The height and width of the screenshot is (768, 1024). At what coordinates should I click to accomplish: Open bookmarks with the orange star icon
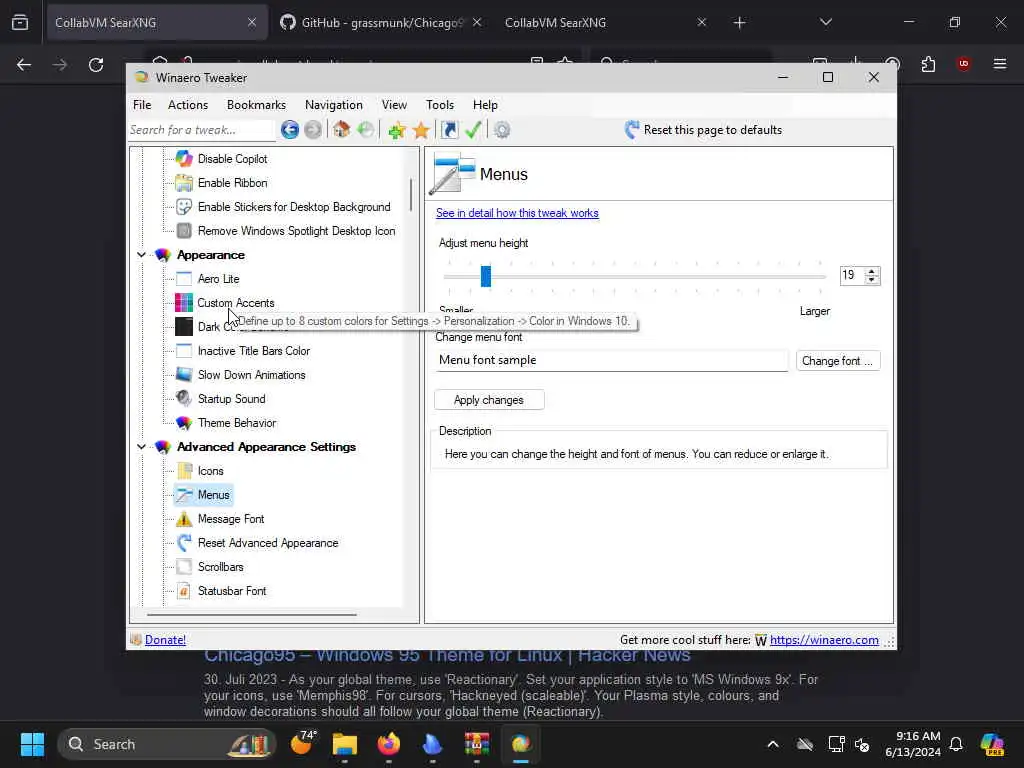(x=421, y=130)
